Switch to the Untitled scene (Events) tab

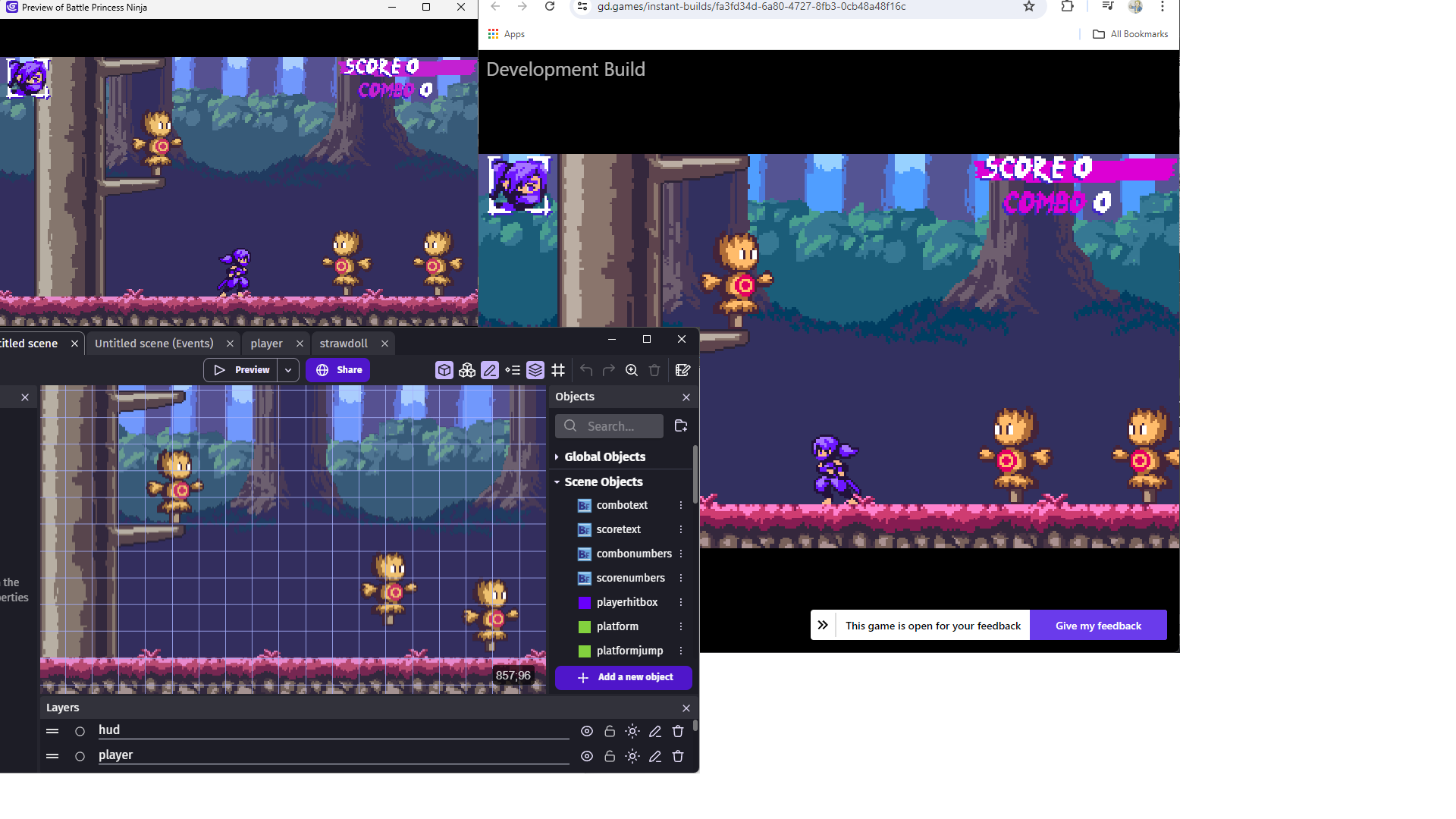tap(154, 344)
